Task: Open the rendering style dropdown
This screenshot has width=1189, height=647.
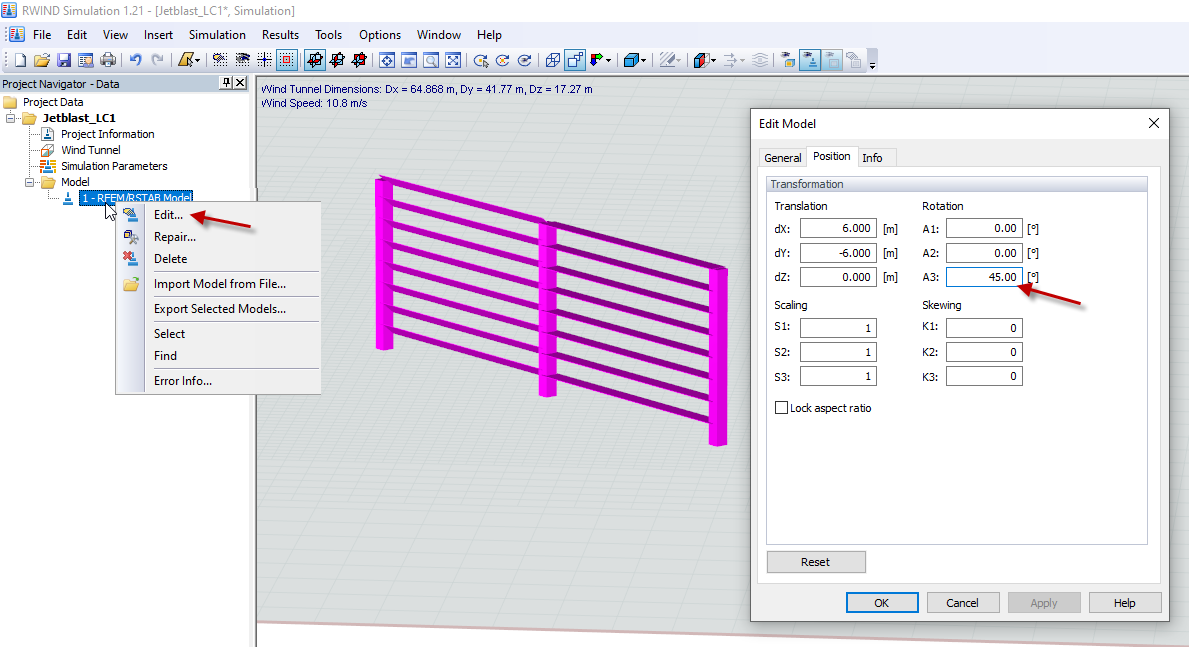Action: pyautogui.click(x=643, y=60)
